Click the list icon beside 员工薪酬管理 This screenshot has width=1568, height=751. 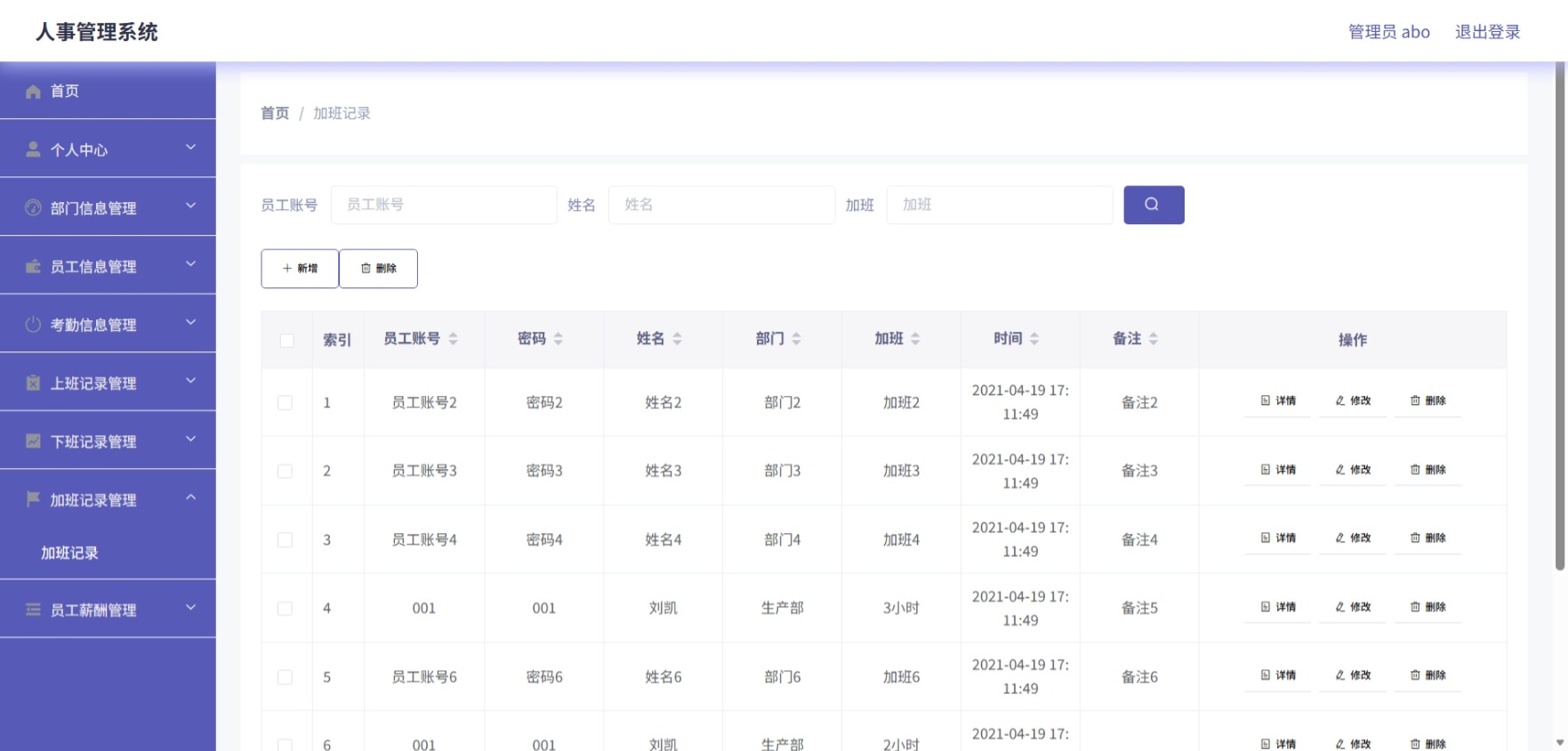point(33,610)
